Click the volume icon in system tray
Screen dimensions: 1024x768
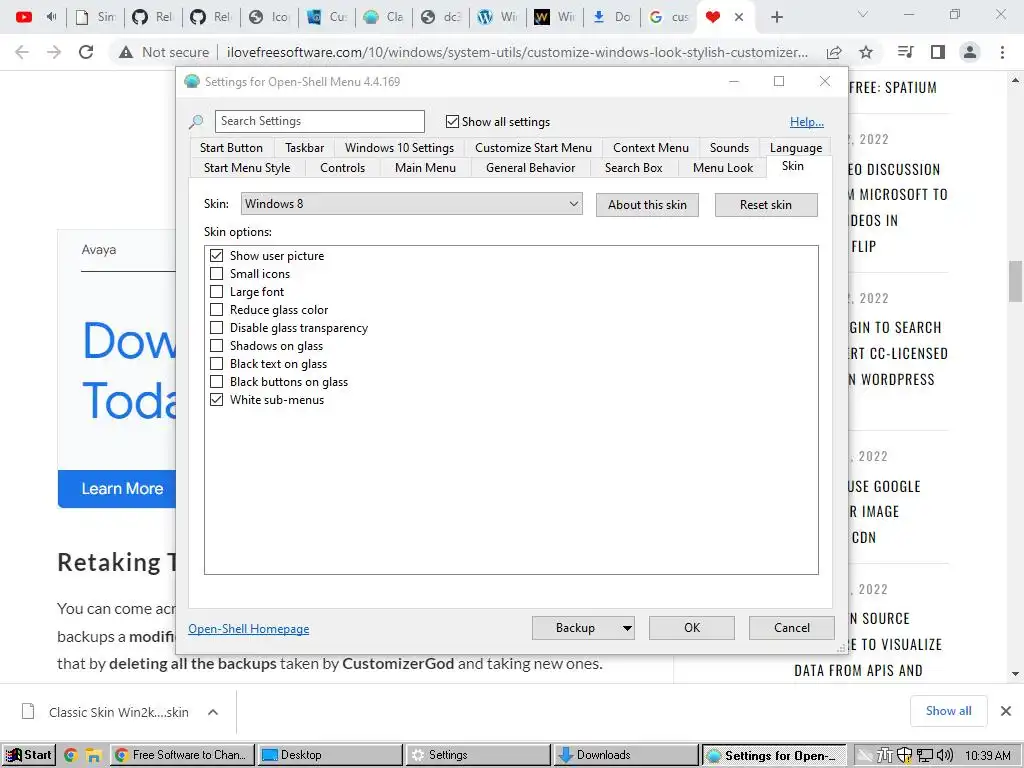click(x=945, y=756)
